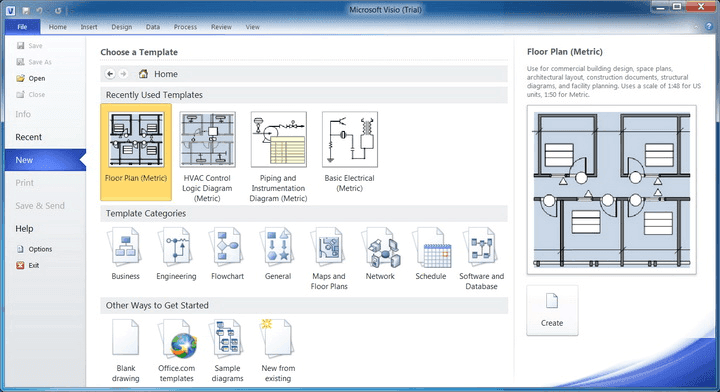Click the Home breadcrumb text
Viewport: 720px width, 392px height.
(x=166, y=74)
